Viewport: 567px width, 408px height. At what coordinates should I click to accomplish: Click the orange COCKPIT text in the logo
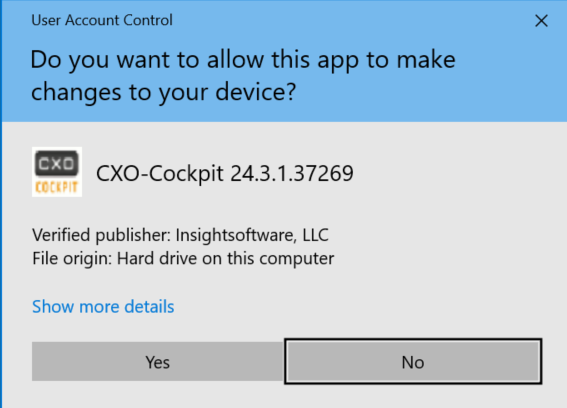[x=57, y=187]
